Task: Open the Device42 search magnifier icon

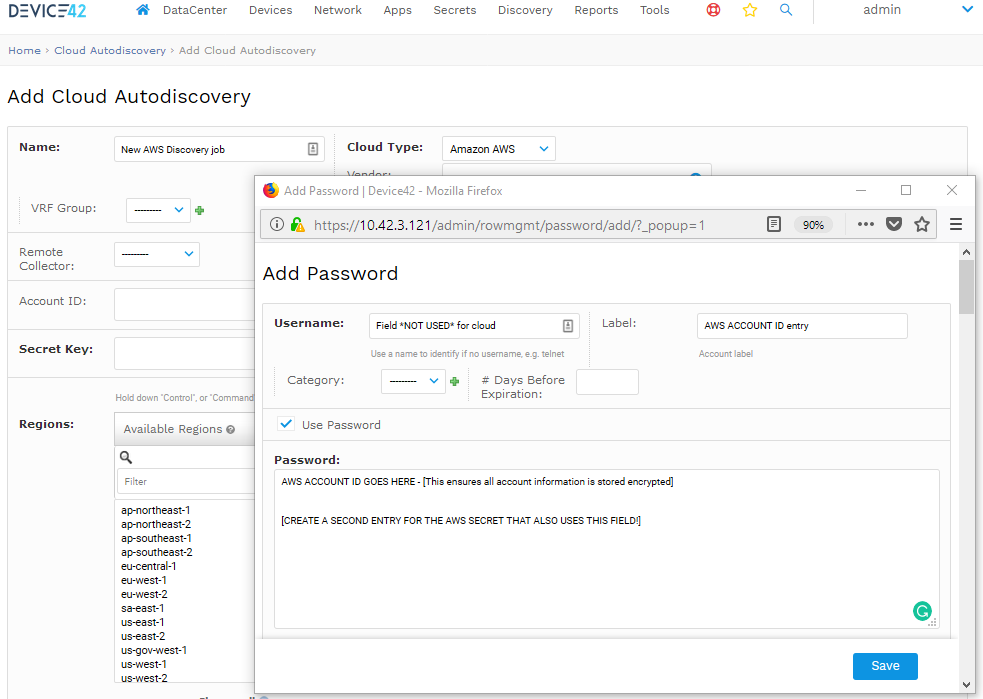Action: (x=786, y=10)
